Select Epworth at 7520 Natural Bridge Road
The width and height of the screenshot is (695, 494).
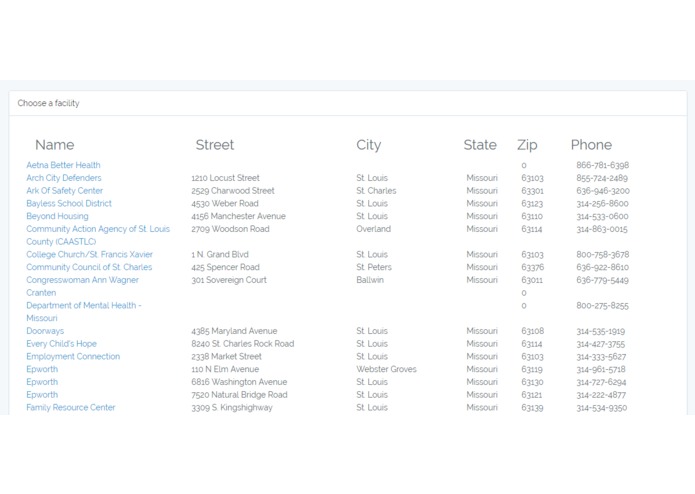coord(42,395)
